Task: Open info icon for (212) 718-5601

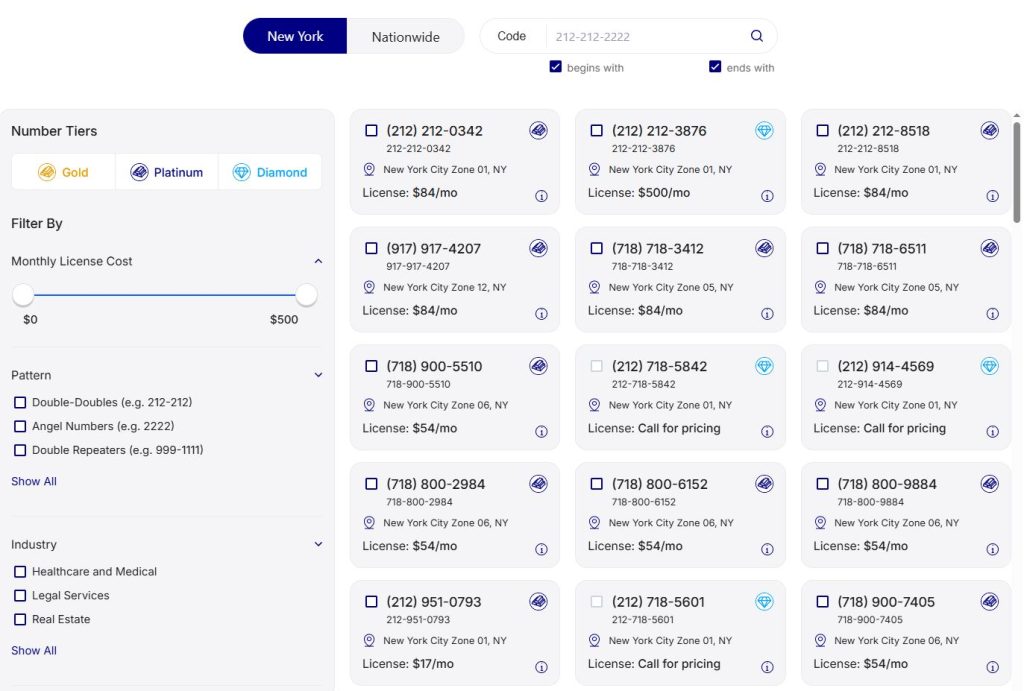Action: tap(767, 667)
